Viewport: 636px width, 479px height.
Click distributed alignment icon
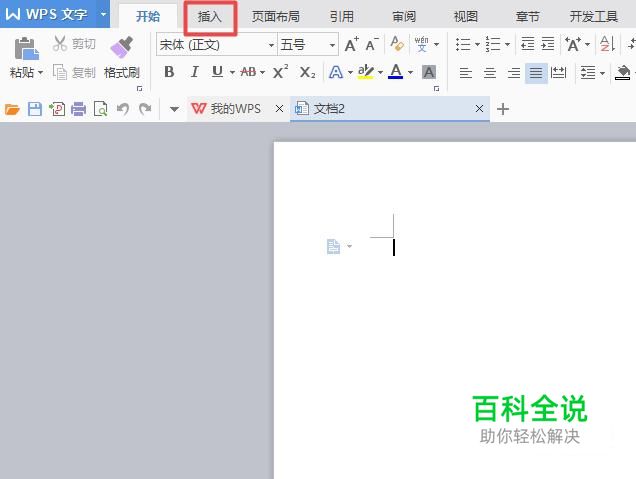(x=559, y=73)
